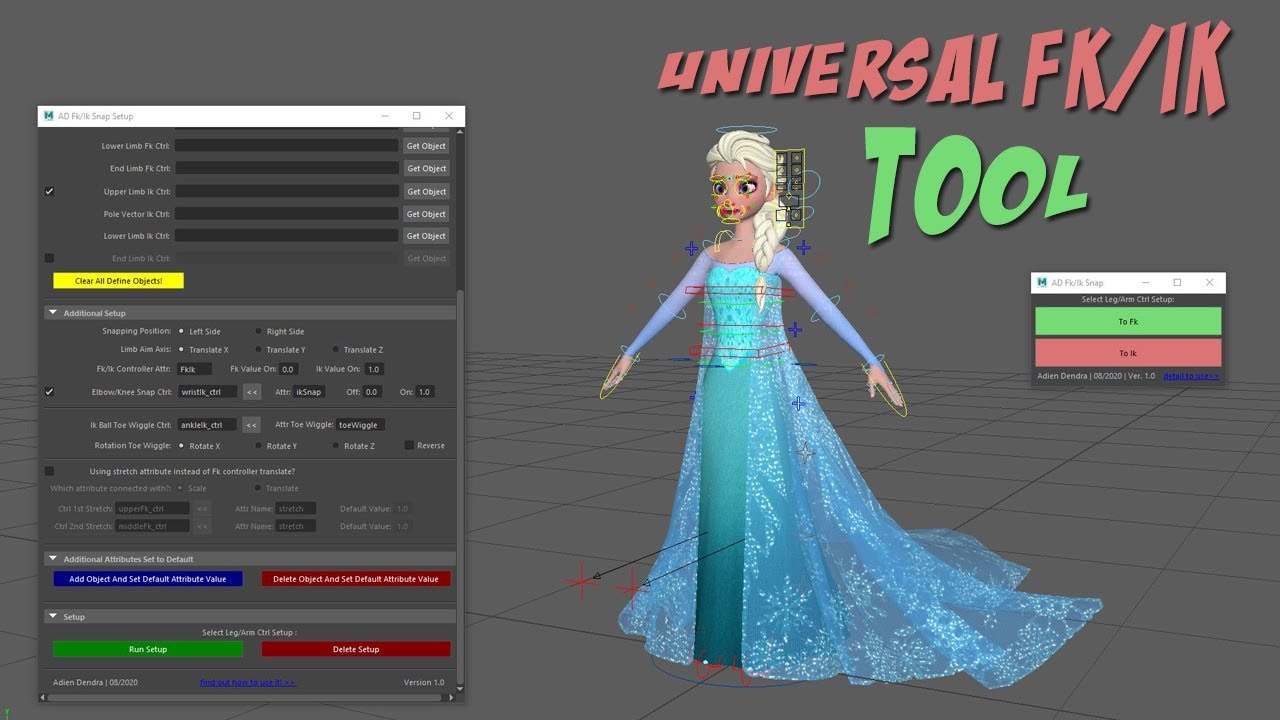Uncheck the Upper Limb Ik Ctrl checkbox
This screenshot has height=720, width=1280.
[49, 191]
